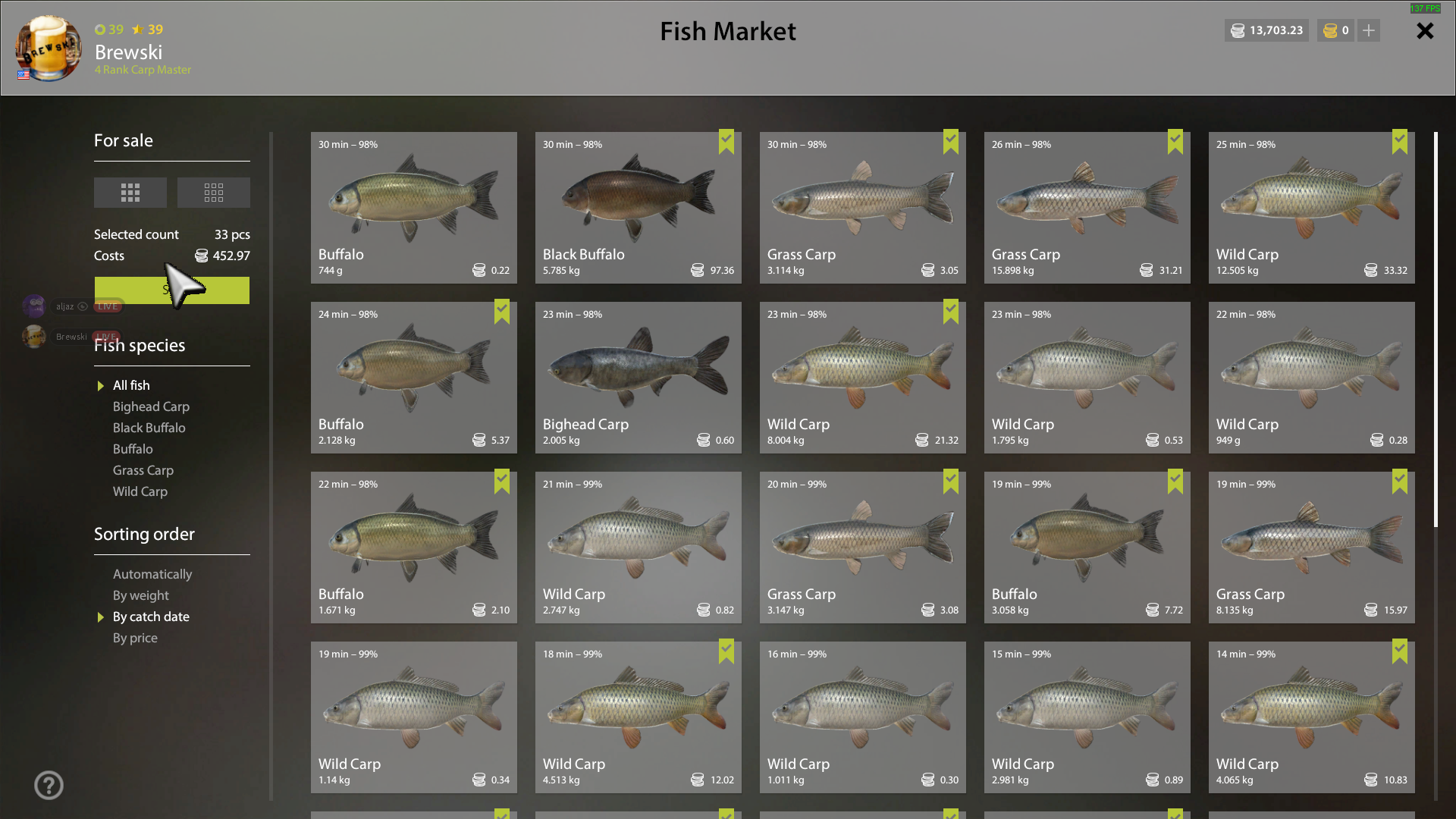Show only Grass Carp species
Screen dimensions: 1456x819
[x=143, y=470]
